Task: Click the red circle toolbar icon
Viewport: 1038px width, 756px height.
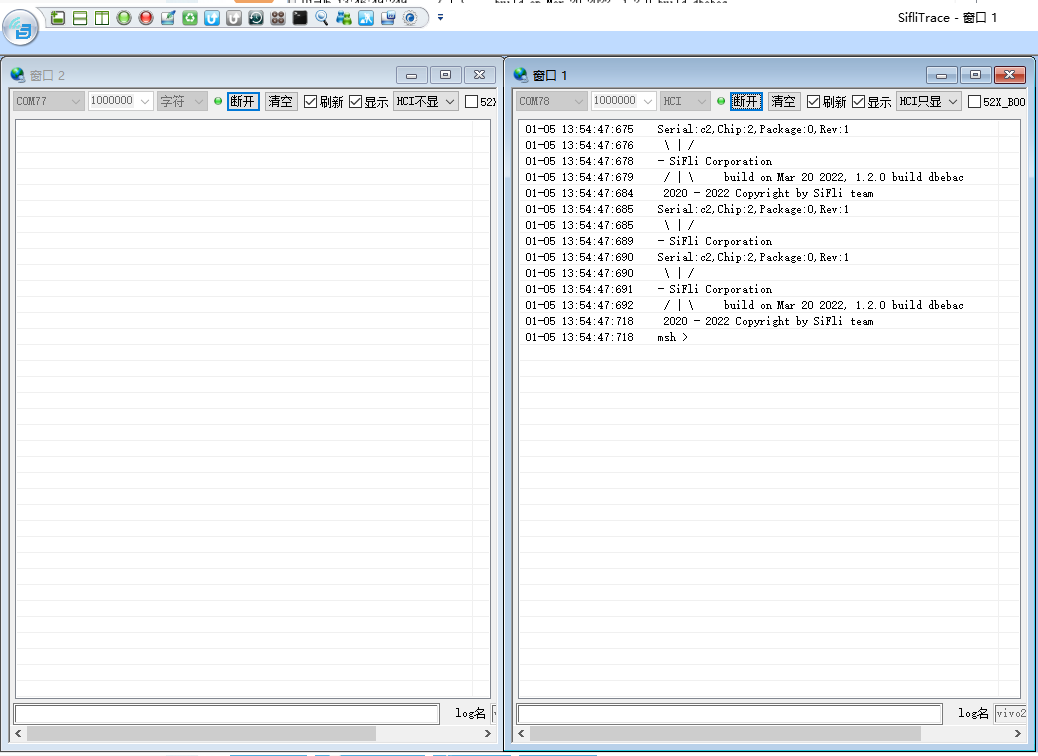Action: (x=146, y=18)
